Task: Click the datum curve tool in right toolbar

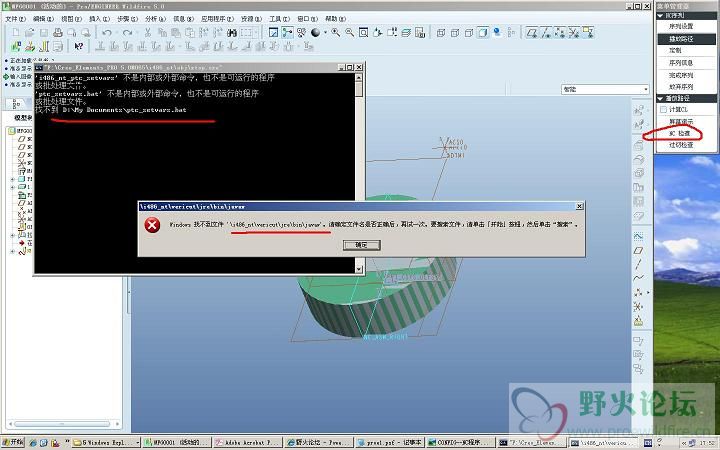Action: pyautogui.click(x=638, y=278)
